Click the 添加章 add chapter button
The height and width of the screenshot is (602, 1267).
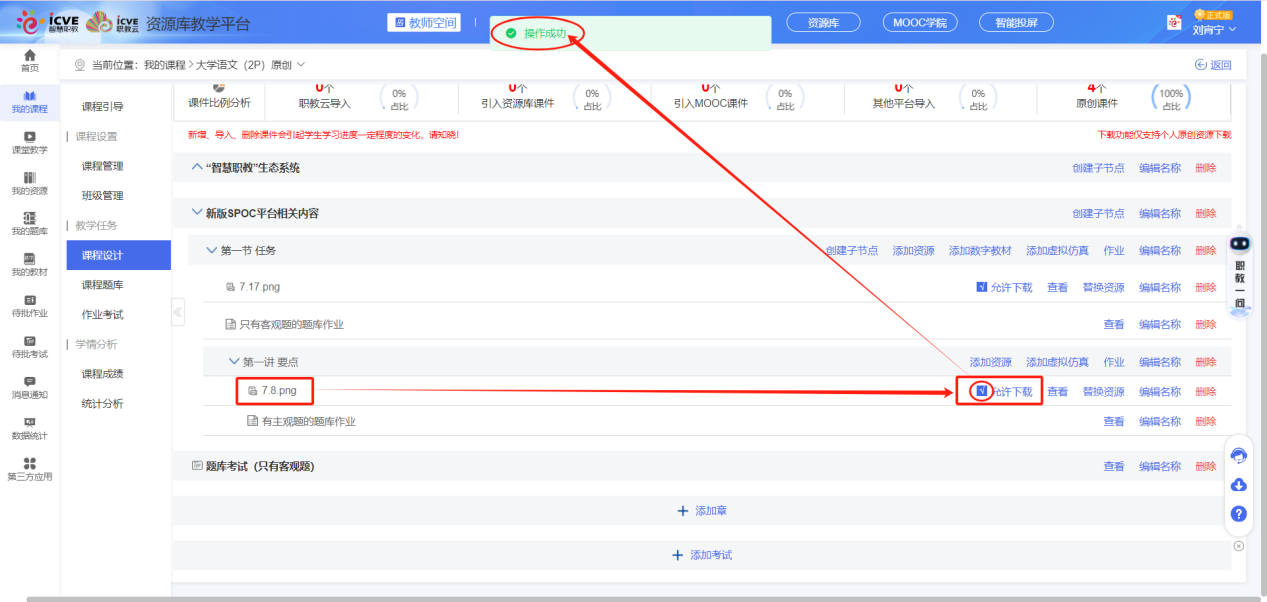(x=702, y=511)
